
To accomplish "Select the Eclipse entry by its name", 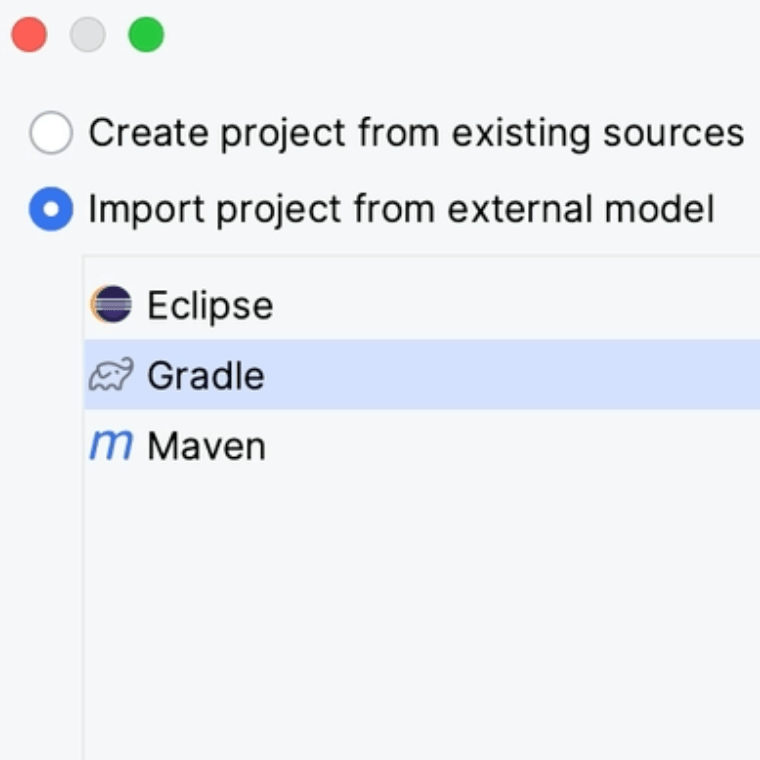I will click(210, 305).
